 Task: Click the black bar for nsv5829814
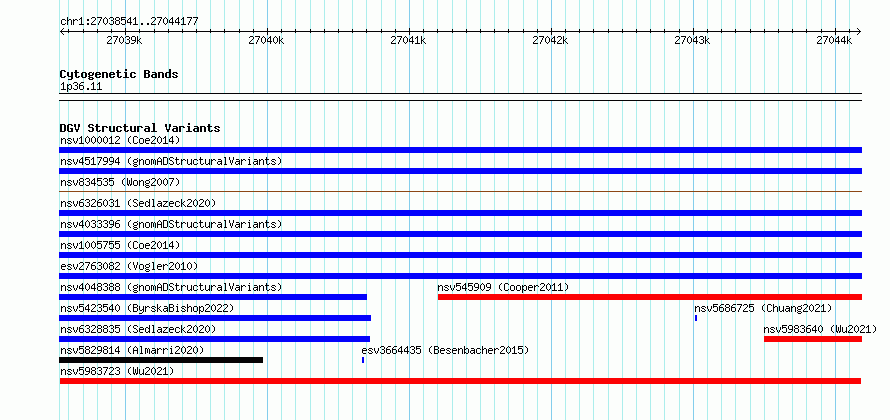point(161,360)
